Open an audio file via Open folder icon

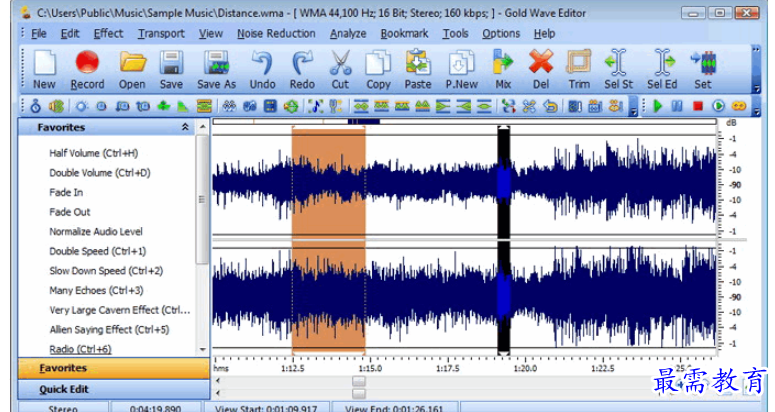(x=132, y=69)
